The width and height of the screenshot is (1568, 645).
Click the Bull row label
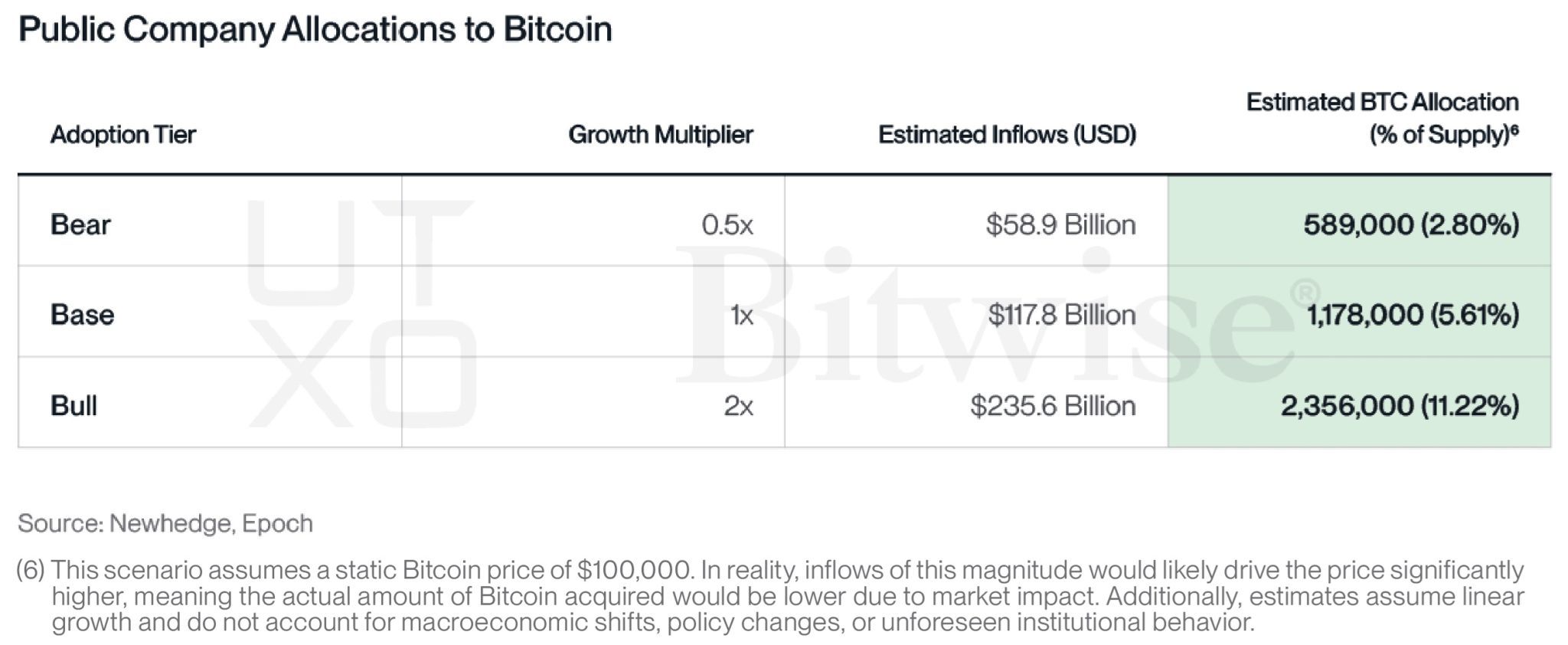tap(73, 405)
